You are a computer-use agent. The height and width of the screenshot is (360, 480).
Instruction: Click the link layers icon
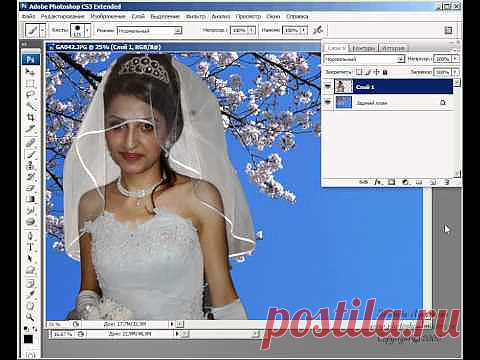point(363,182)
